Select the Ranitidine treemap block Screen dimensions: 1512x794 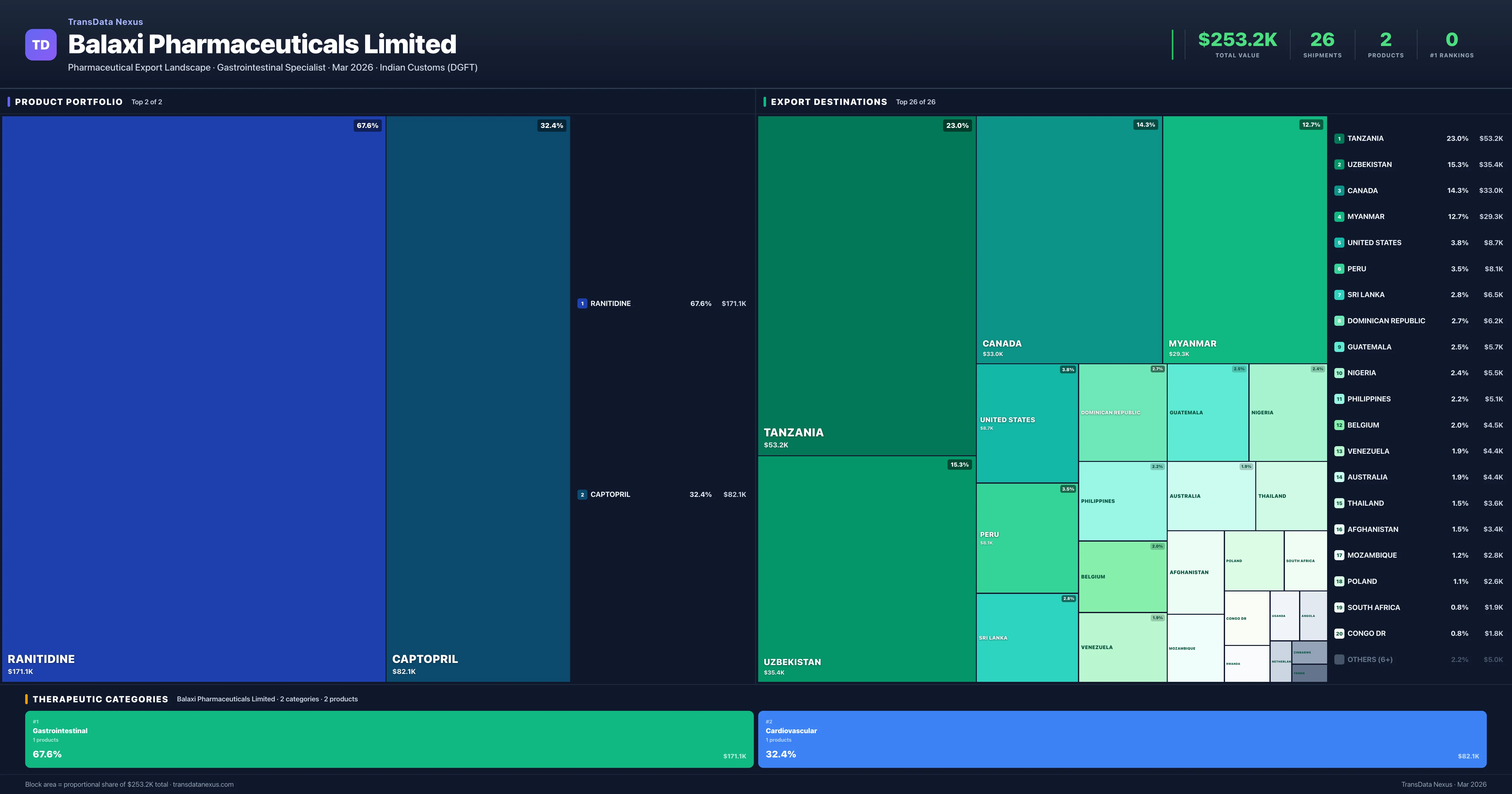tap(194, 398)
